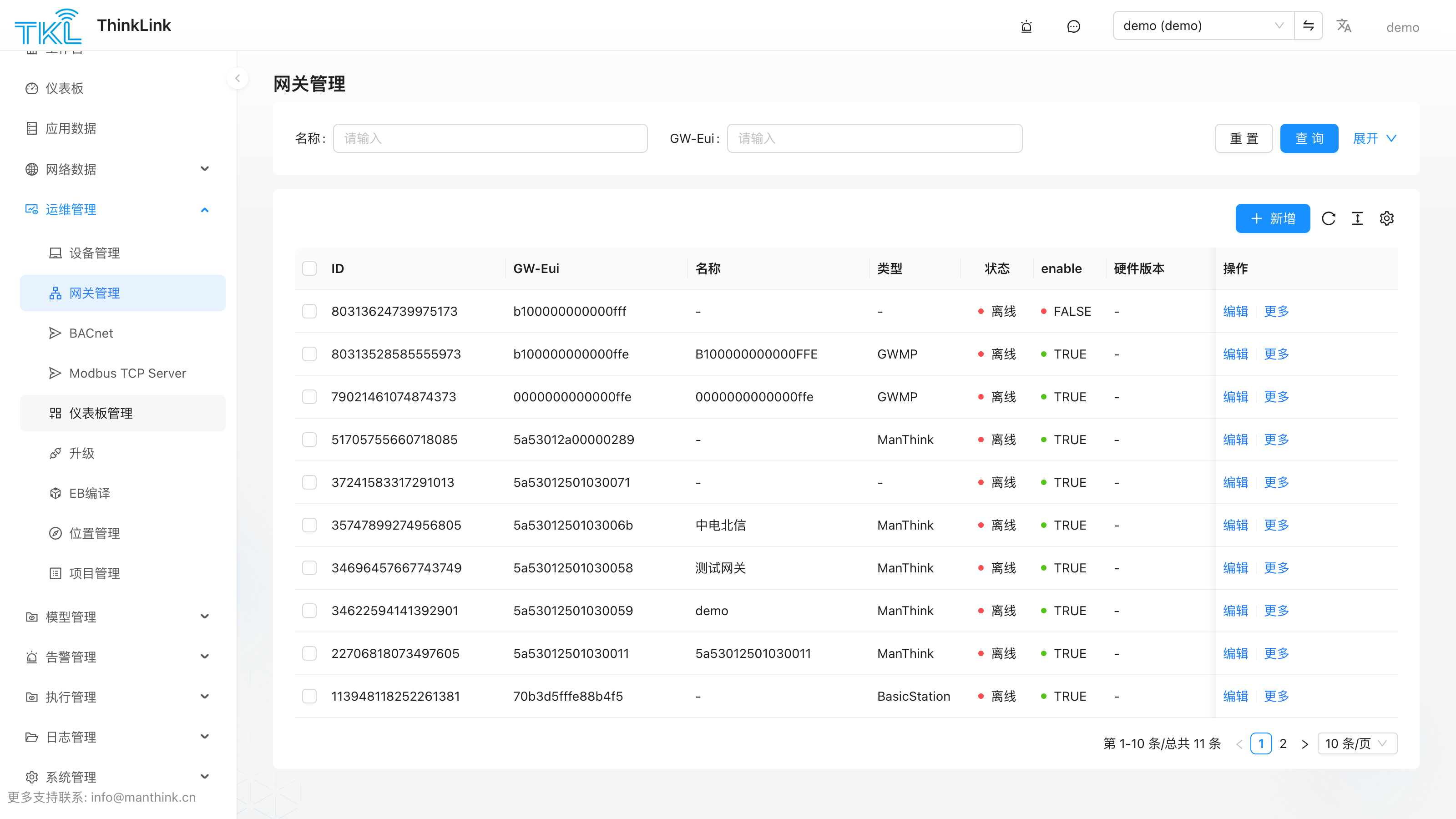Open the 10 条/页 page size dropdown
Screen dimensions: 1456x819
[x=1357, y=744]
